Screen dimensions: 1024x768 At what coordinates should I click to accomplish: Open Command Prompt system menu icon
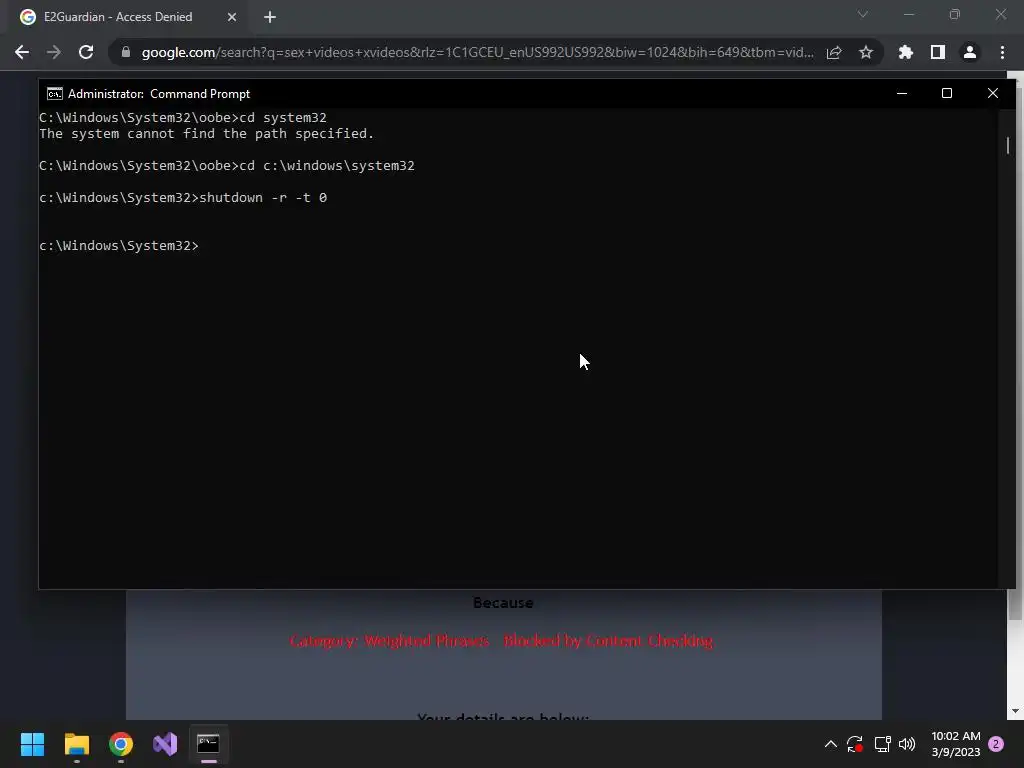coord(55,93)
